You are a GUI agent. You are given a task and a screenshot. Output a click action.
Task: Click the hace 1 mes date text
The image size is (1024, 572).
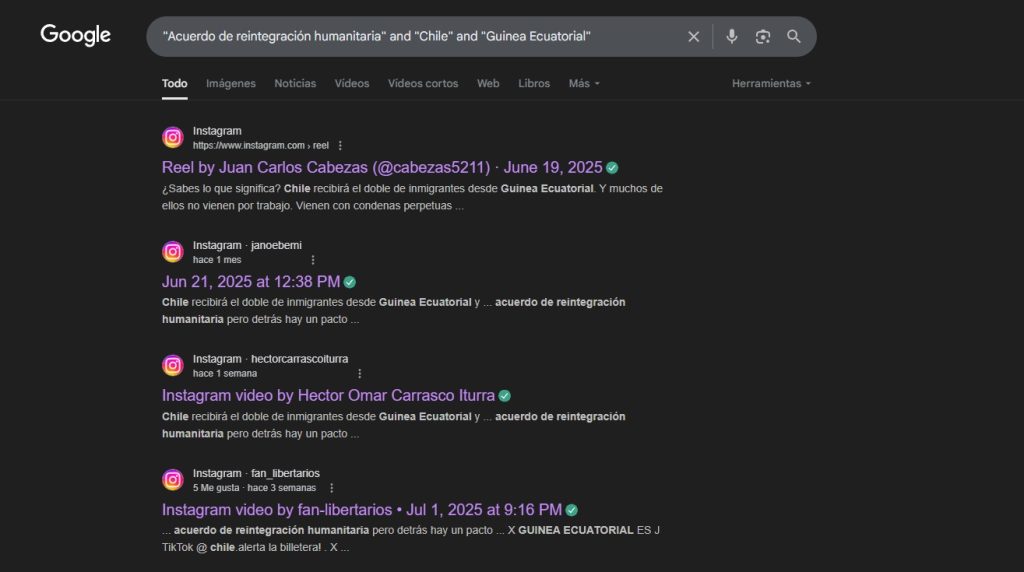(x=217, y=260)
